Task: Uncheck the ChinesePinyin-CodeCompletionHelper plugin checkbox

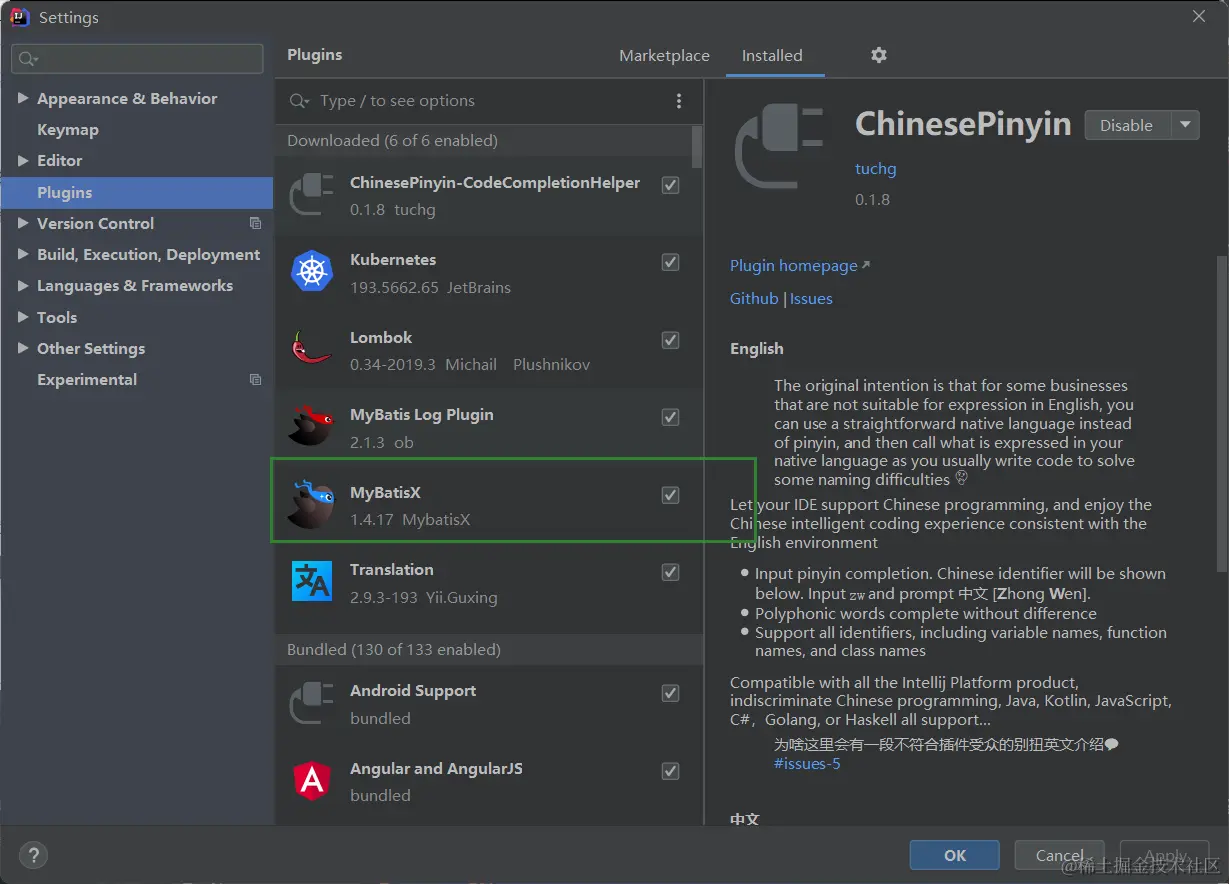Action: click(x=671, y=185)
